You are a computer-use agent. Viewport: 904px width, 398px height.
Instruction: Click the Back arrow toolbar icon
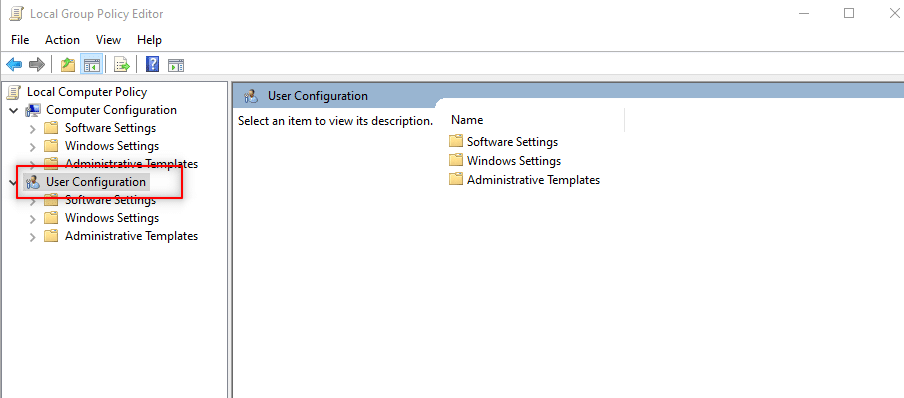tap(14, 65)
